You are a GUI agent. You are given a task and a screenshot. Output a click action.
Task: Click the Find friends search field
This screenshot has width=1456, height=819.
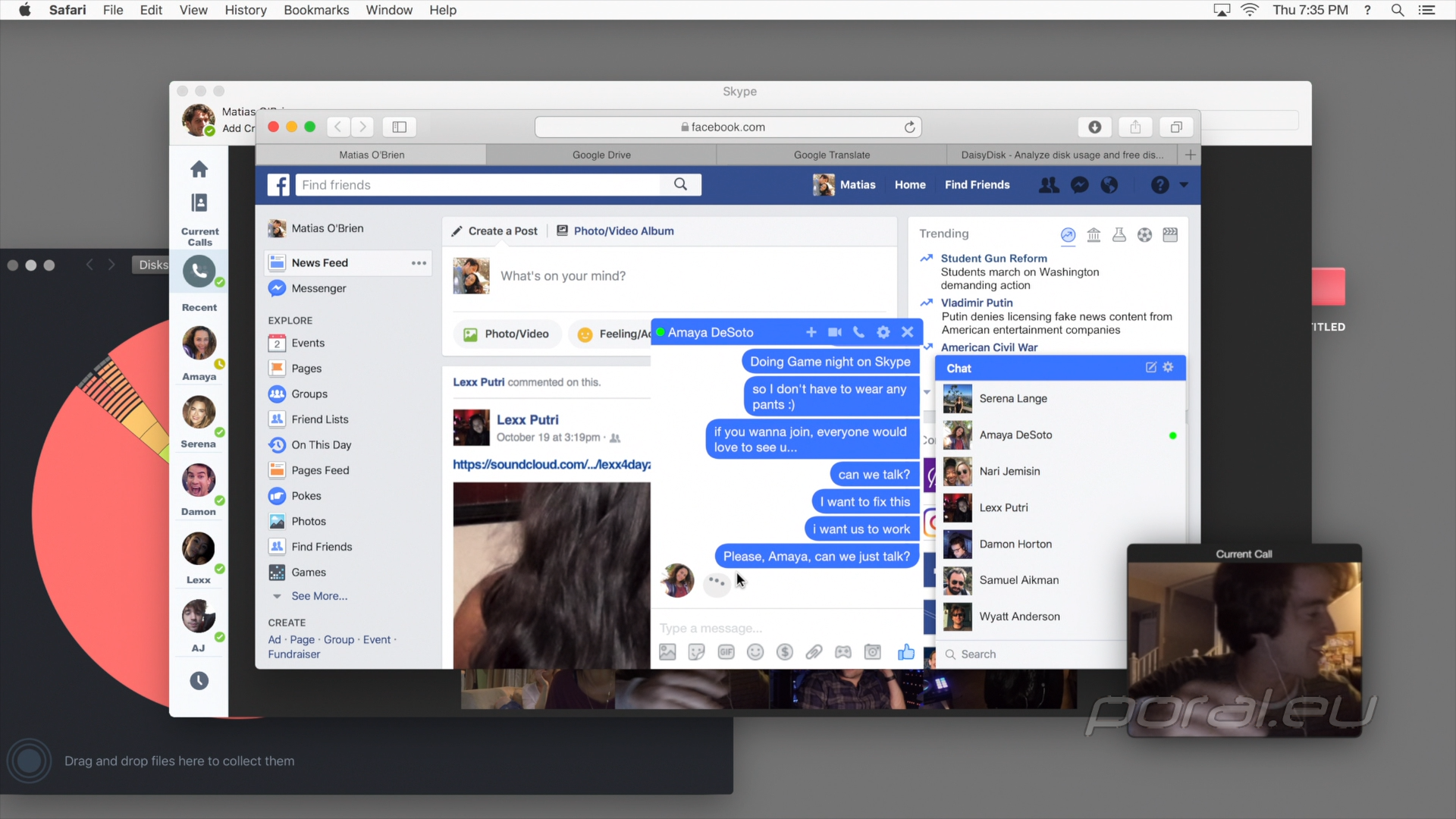(x=478, y=185)
